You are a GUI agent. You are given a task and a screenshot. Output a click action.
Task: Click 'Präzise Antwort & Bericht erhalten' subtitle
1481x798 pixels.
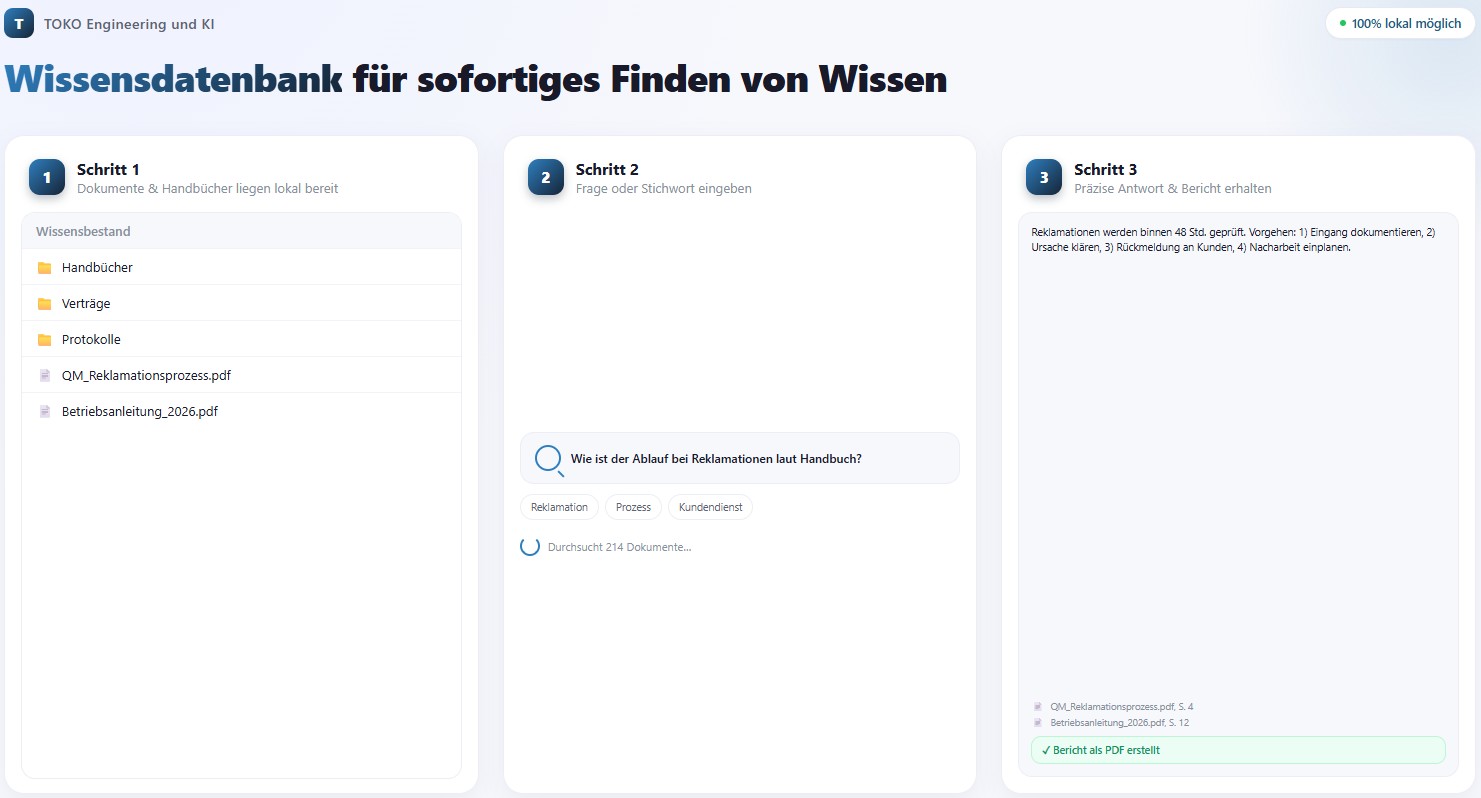1173,189
